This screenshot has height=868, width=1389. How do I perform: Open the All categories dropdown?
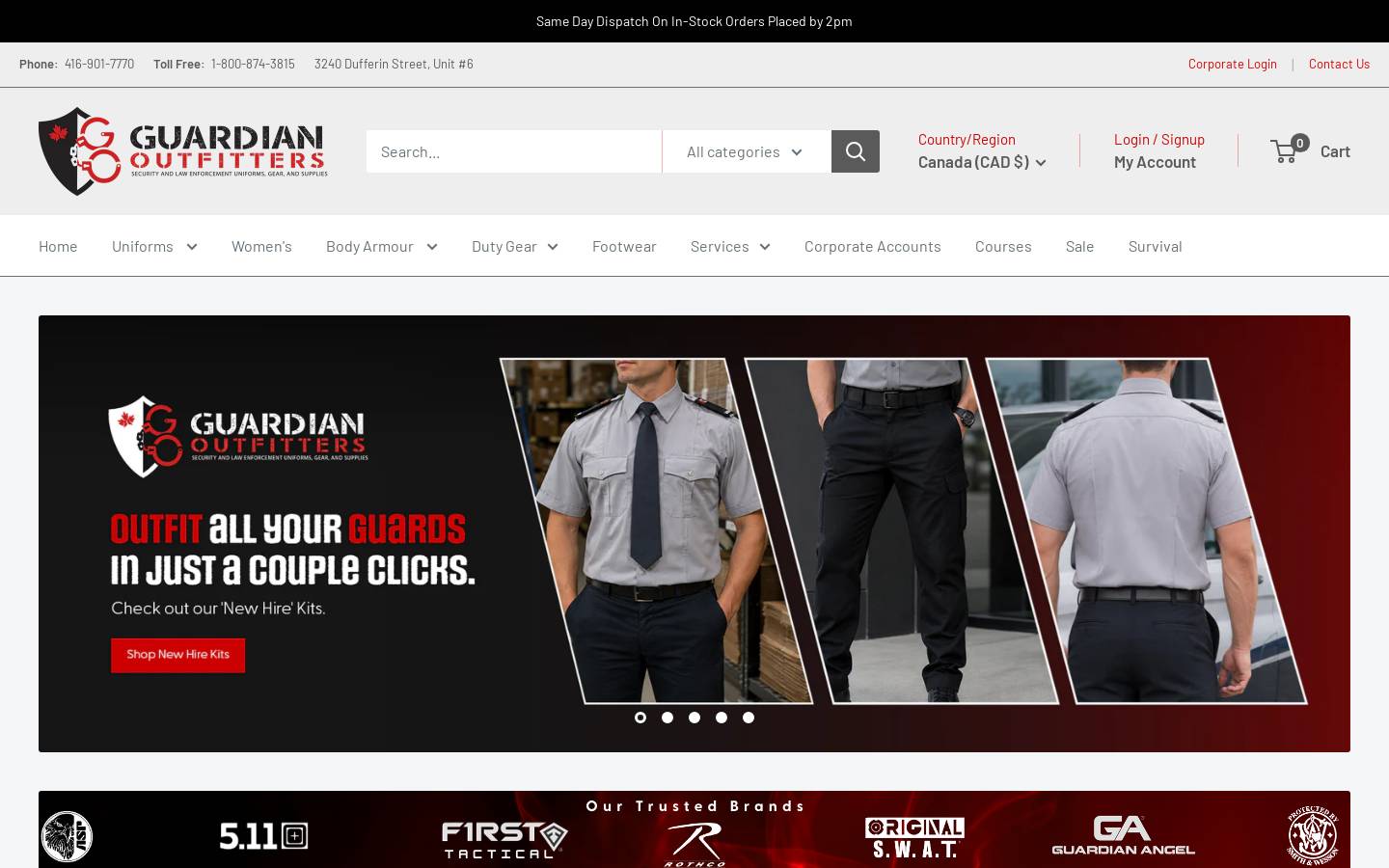(x=747, y=151)
